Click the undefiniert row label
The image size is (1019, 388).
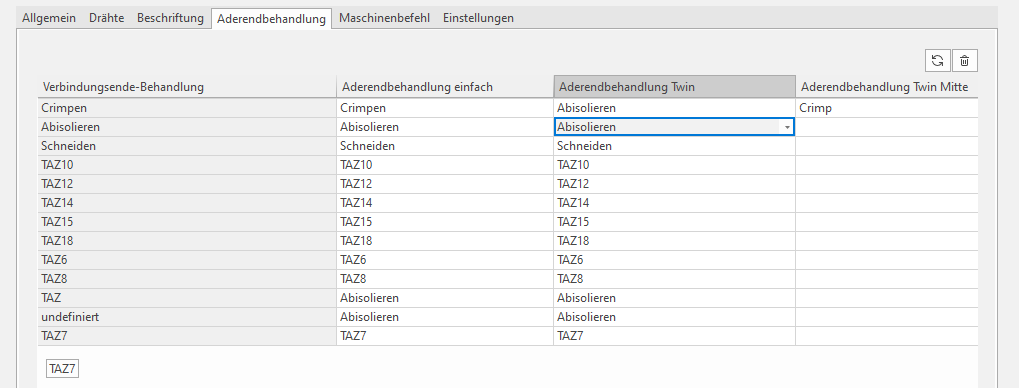(x=187, y=317)
